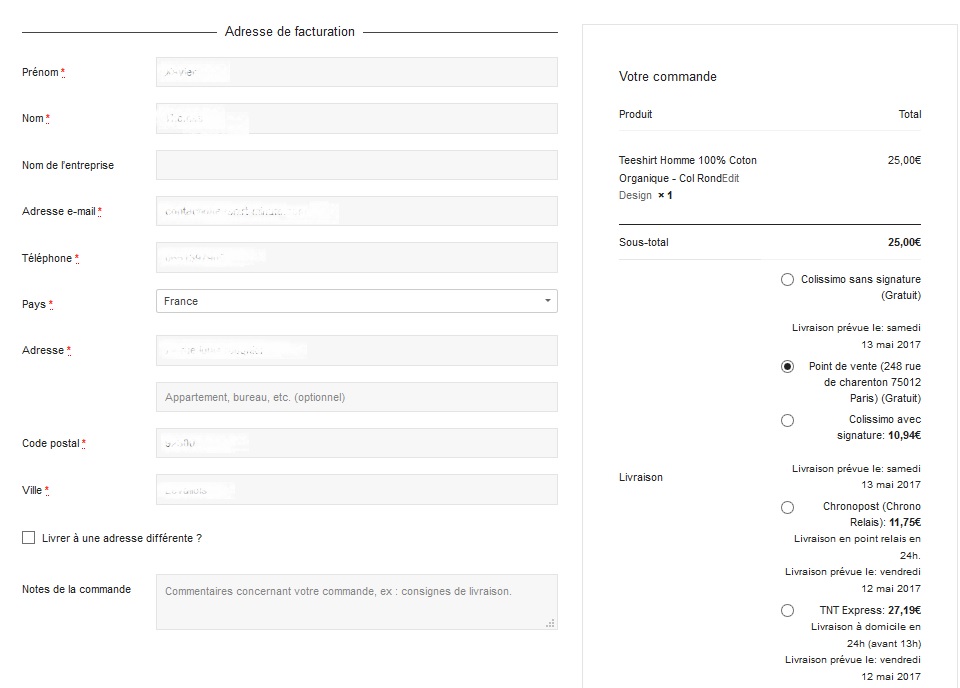The height and width of the screenshot is (688, 960).
Task: Click the Nom input field
Action: point(356,118)
